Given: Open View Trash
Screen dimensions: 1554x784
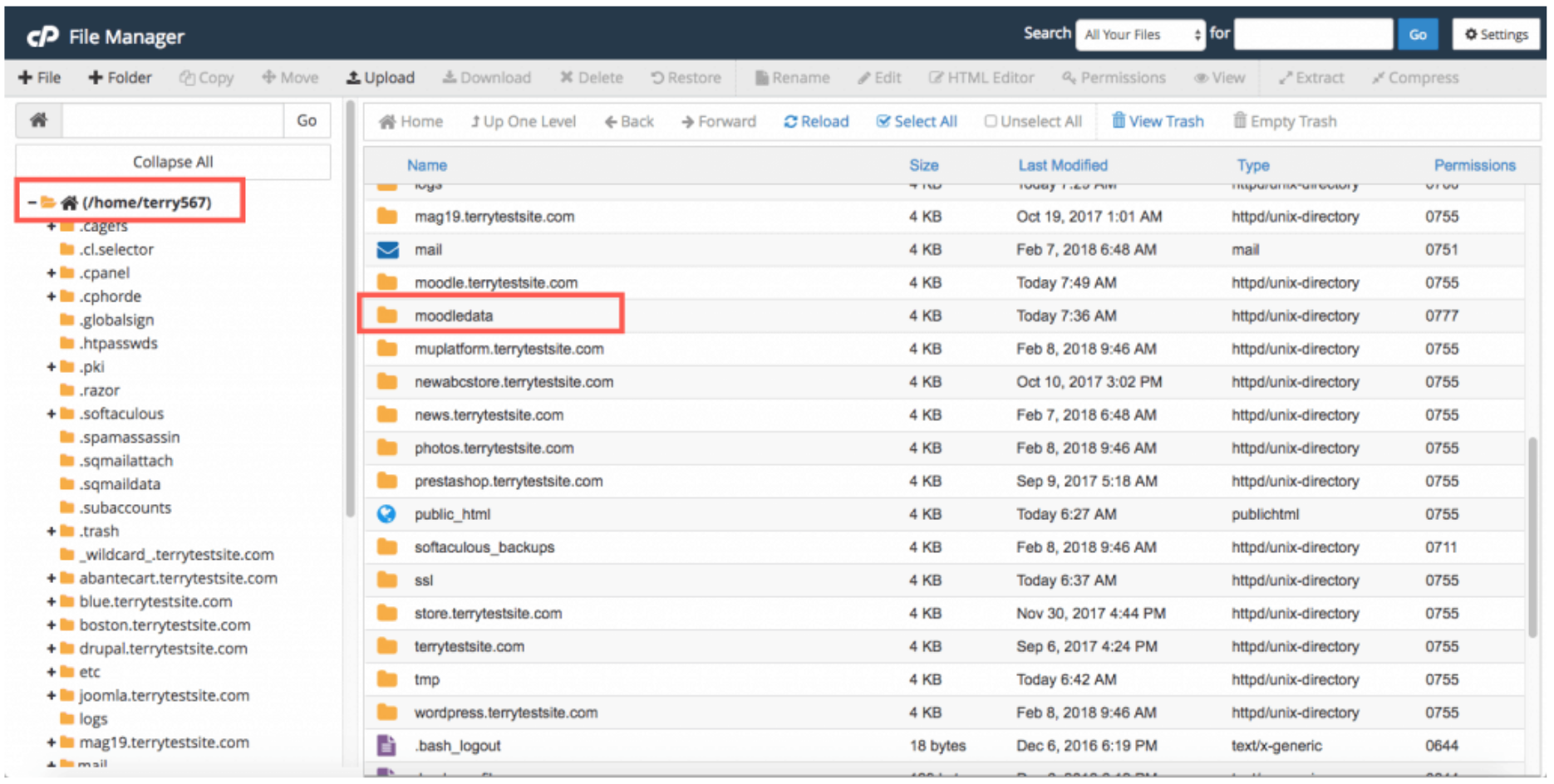Looking at the screenshot, I should (x=1158, y=121).
